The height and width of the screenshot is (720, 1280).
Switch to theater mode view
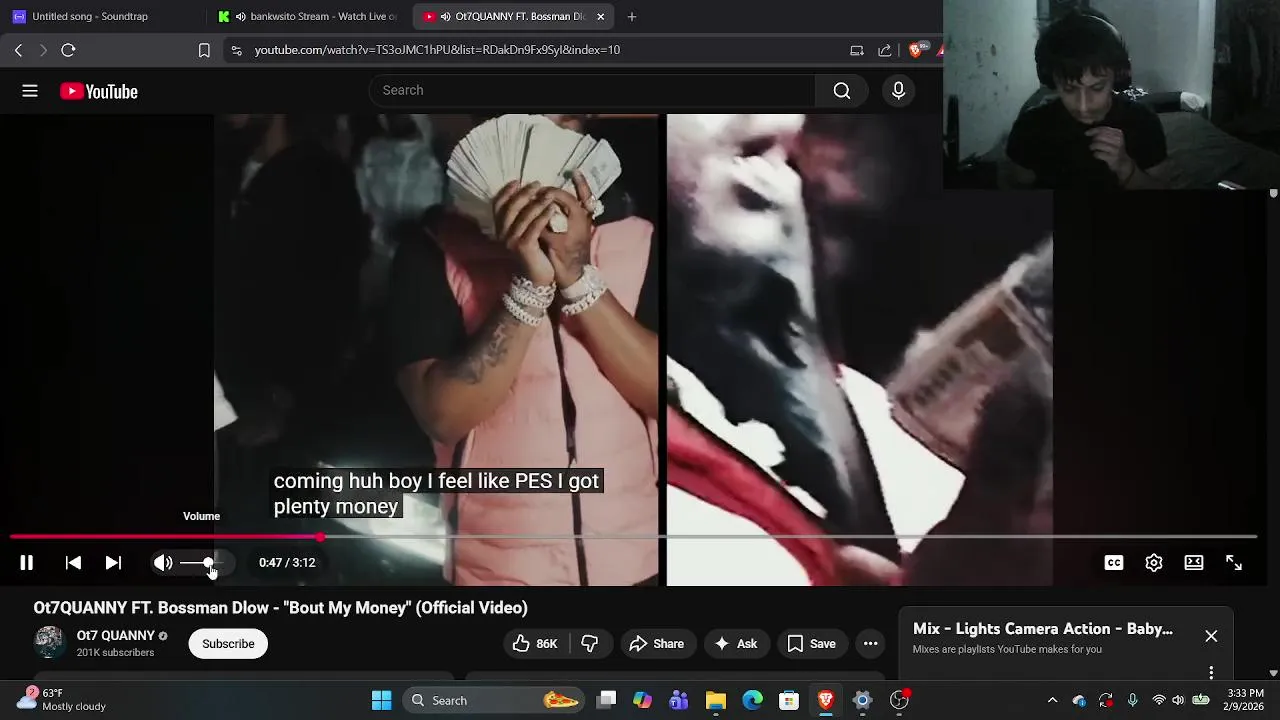coord(1194,563)
